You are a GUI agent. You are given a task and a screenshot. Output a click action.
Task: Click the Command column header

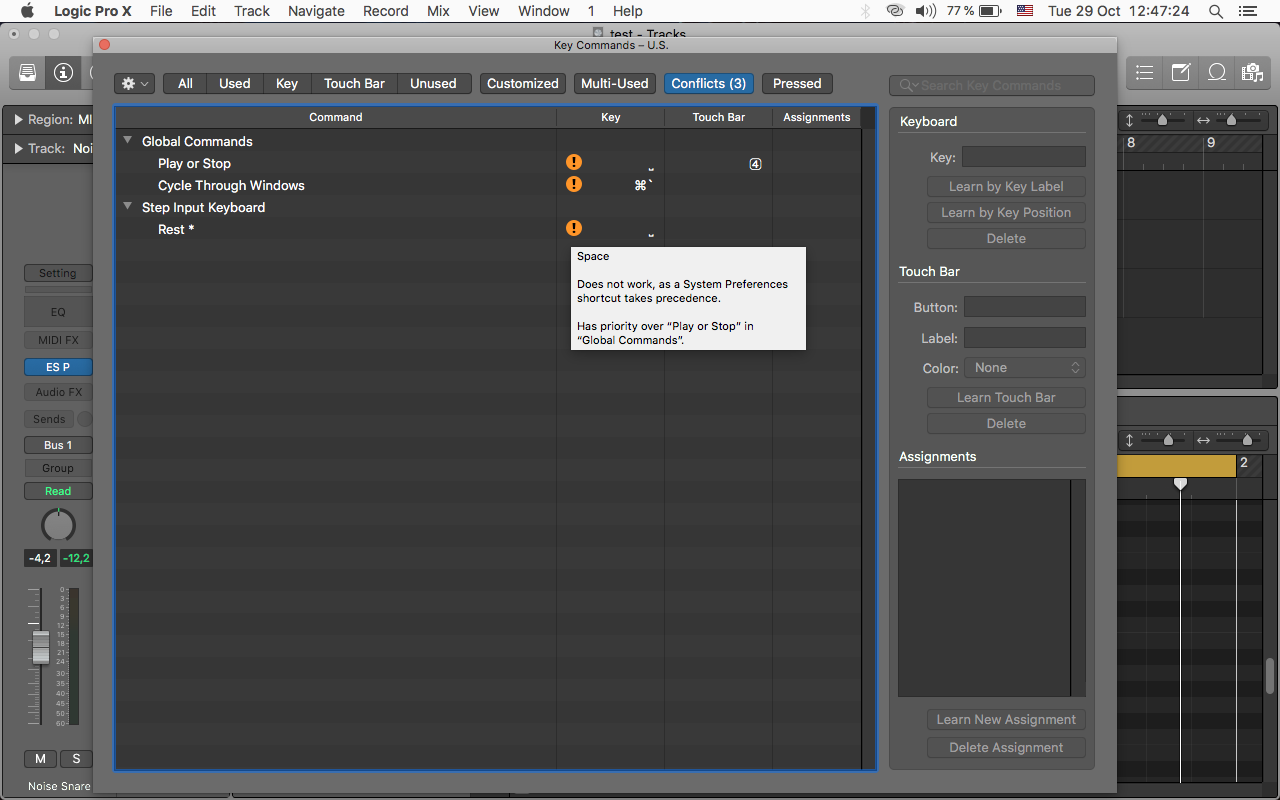(336, 117)
